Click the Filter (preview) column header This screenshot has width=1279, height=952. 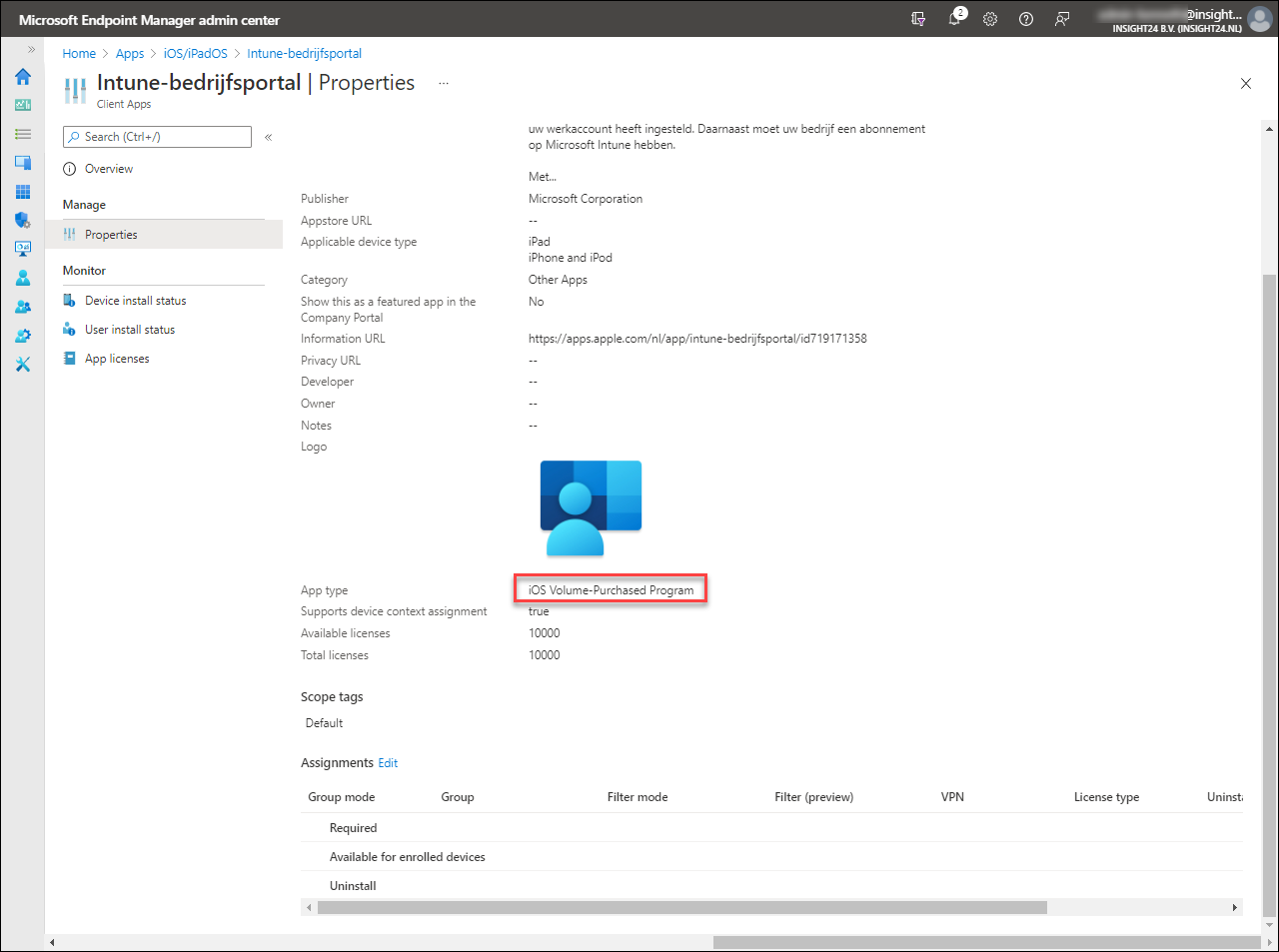tap(813, 797)
